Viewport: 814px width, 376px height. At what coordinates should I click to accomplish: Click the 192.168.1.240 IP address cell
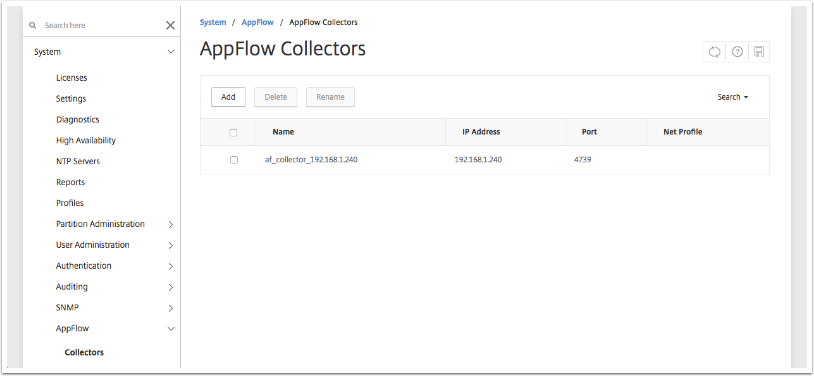[x=478, y=160]
